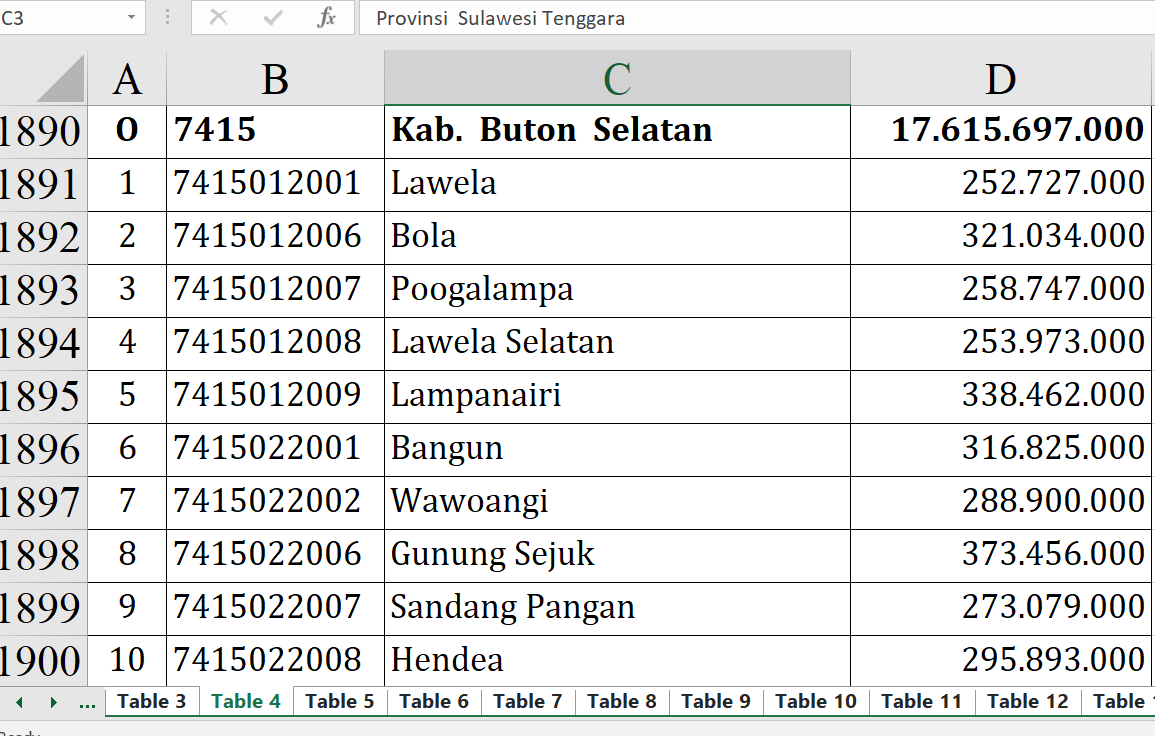Viewport: 1155px width, 736px height.
Task: Select column D header
Action: [x=1001, y=79]
